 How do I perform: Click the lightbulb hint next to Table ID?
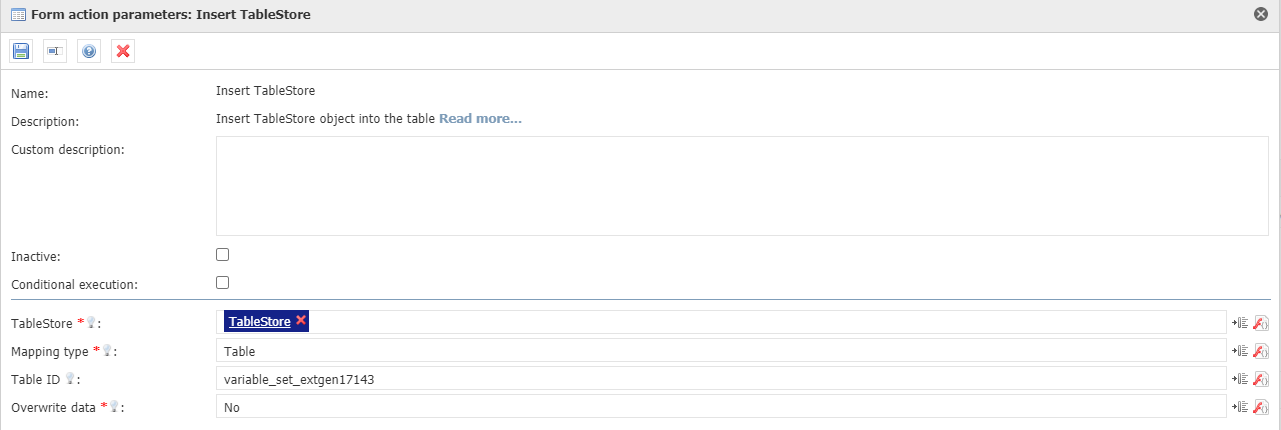point(69,379)
